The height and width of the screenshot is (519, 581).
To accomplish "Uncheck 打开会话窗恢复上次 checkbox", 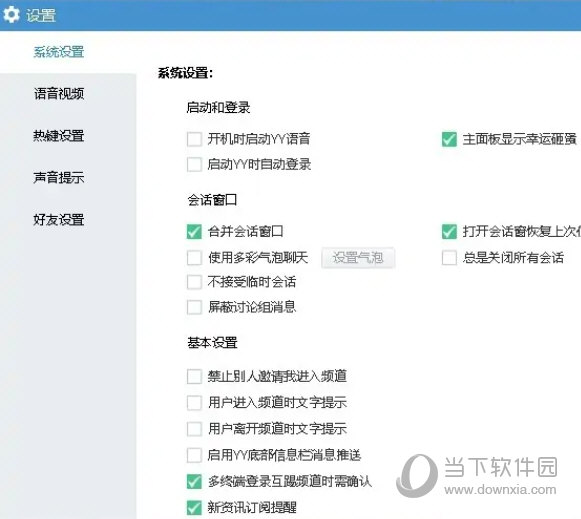I will (x=449, y=232).
